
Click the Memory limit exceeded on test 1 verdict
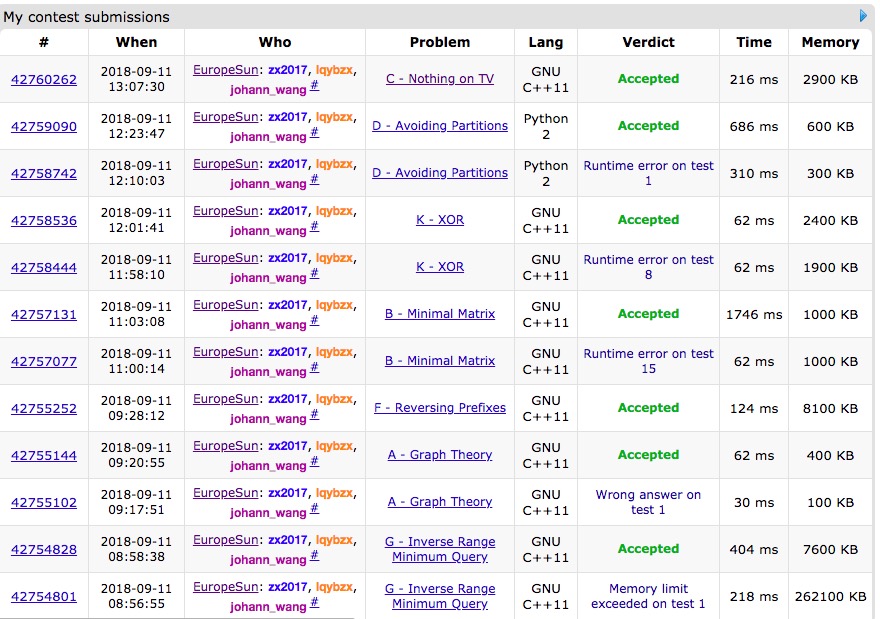pos(648,596)
